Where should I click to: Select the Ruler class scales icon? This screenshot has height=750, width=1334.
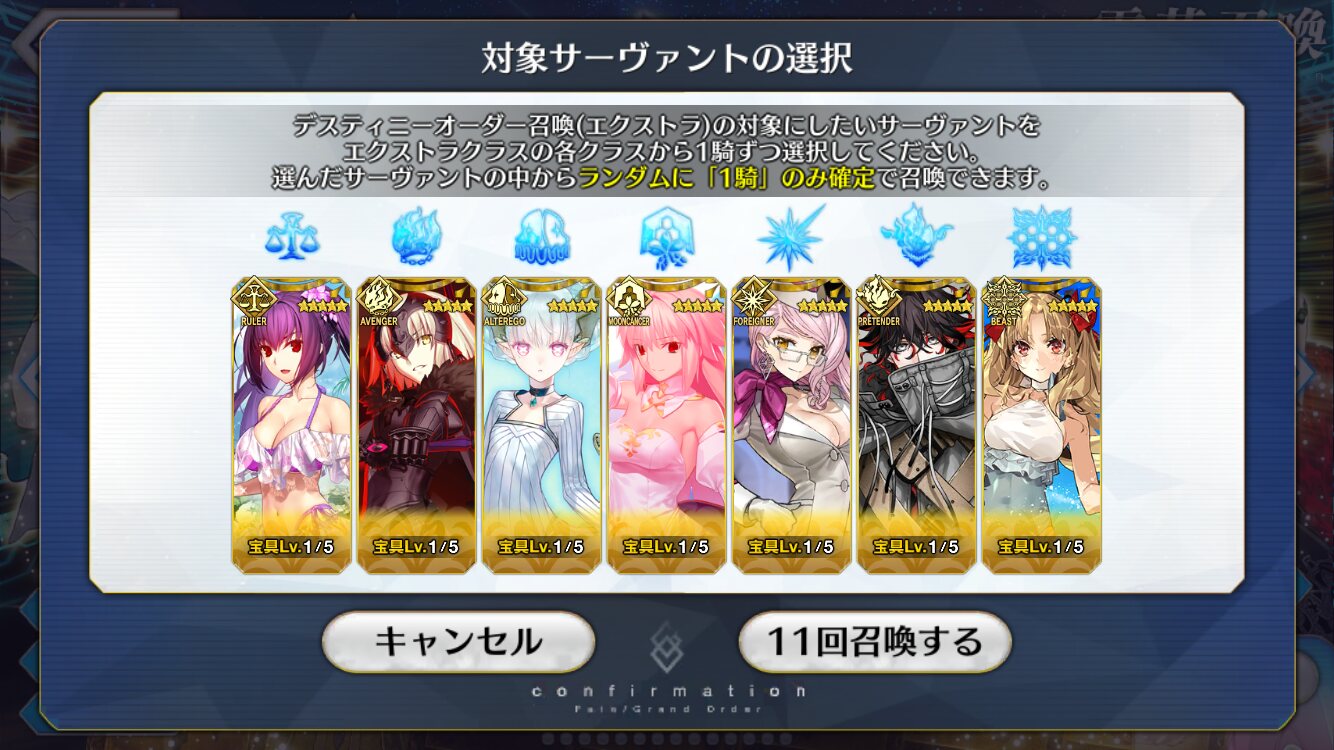tap(291, 237)
